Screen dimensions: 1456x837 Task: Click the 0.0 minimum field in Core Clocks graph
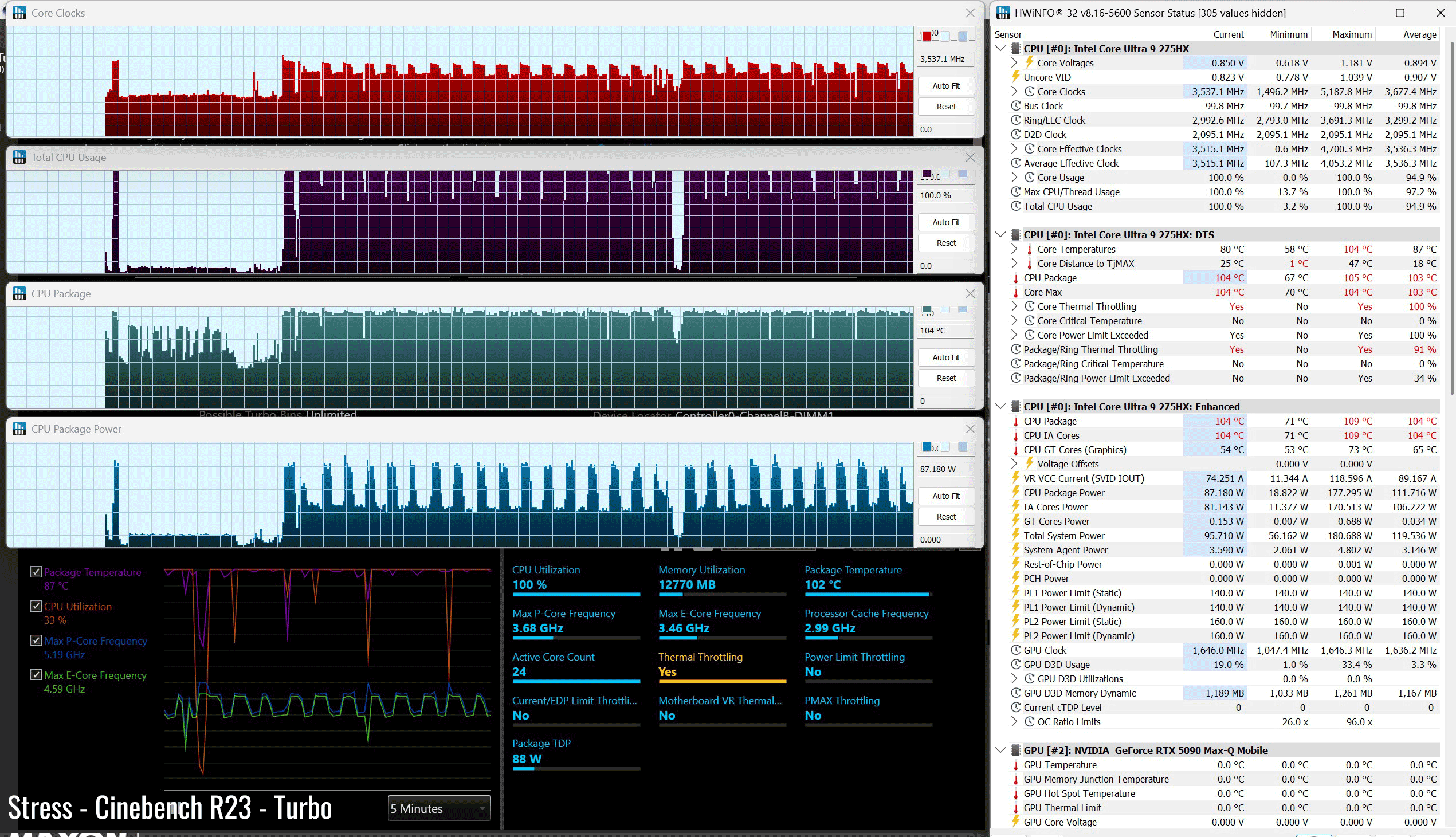pyautogui.click(x=946, y=129)
